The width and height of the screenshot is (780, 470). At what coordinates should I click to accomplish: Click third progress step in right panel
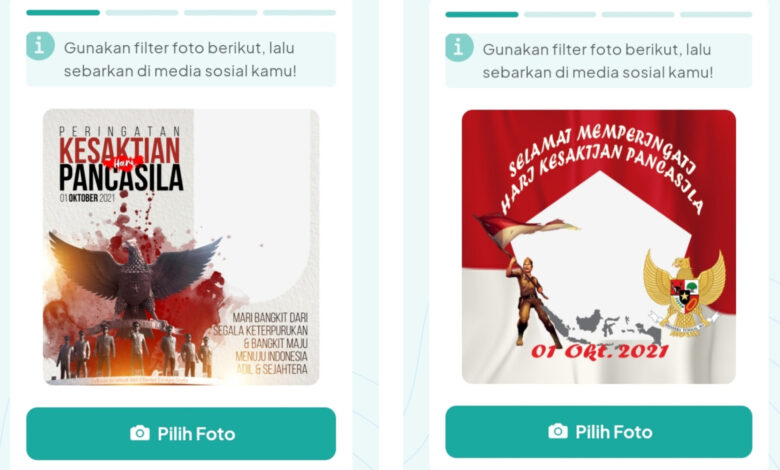click(638, 14)
